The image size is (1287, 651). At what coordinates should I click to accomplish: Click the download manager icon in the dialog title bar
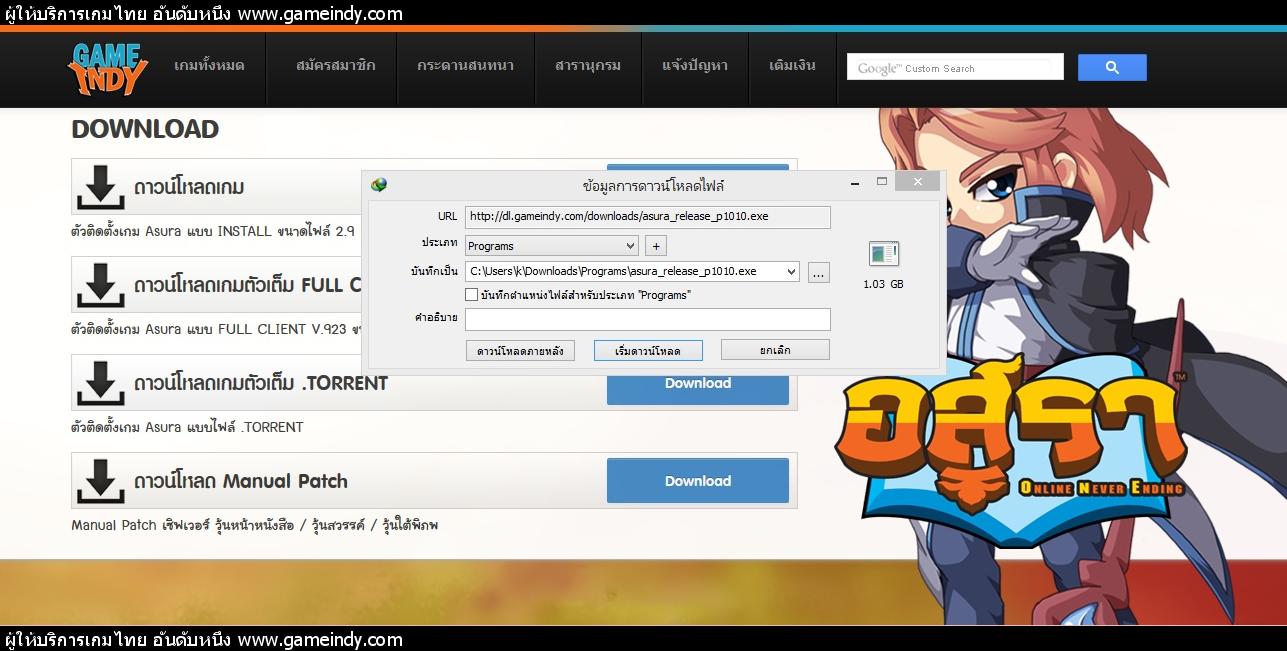tap(379, 185)
